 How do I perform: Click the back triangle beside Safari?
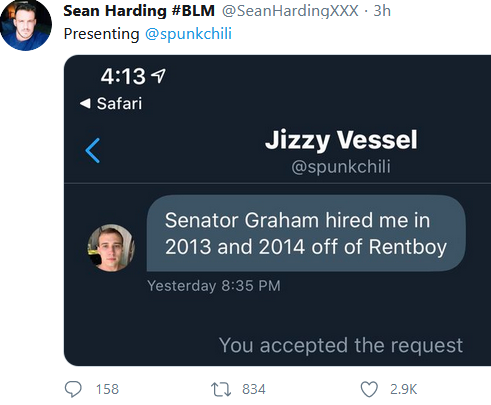point(85,103)
